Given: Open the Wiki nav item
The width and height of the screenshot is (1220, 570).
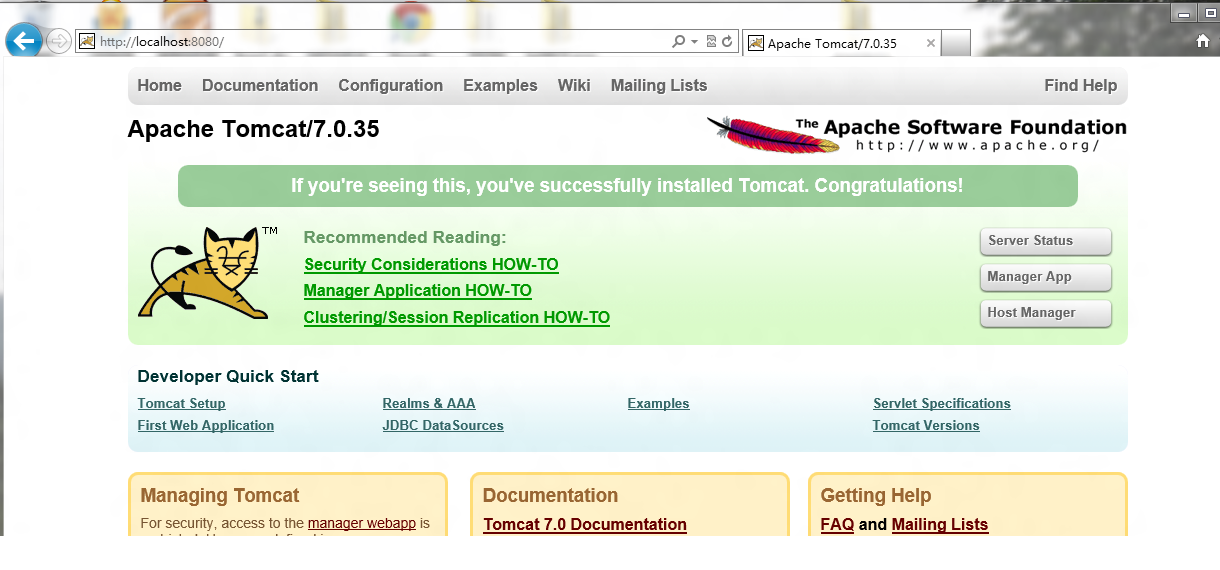Looking at the screenshot, I should click(x=574, y=86).
